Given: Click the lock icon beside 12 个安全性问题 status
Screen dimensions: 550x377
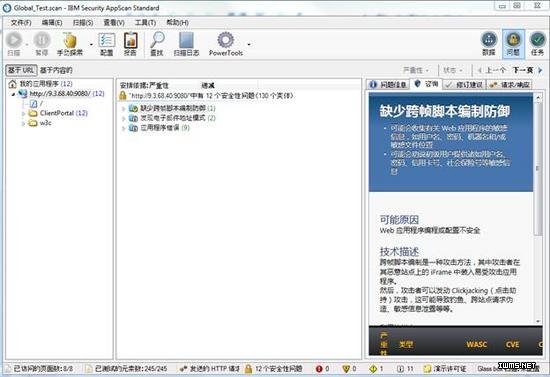Looking at the screenshot, I should click(x=248, y=369).
